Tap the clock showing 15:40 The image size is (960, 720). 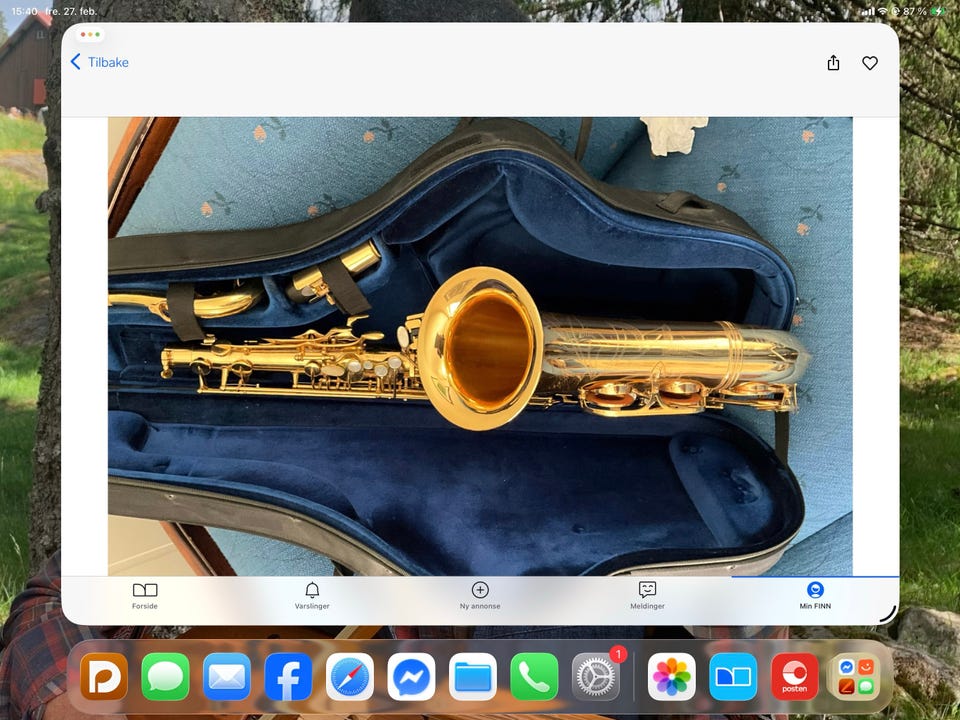coord(24,11)
